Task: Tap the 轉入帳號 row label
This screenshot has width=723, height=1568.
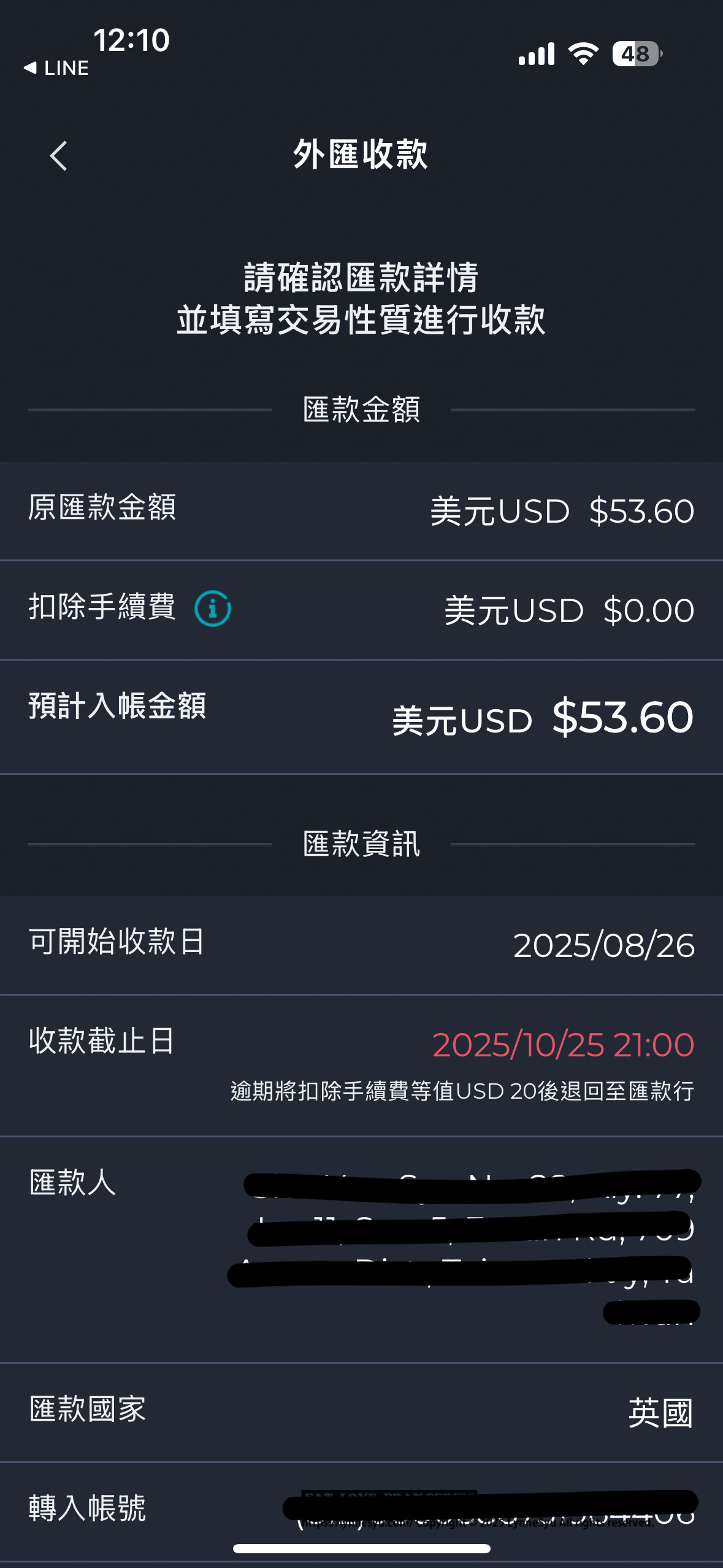Action: click(87, 1508)
